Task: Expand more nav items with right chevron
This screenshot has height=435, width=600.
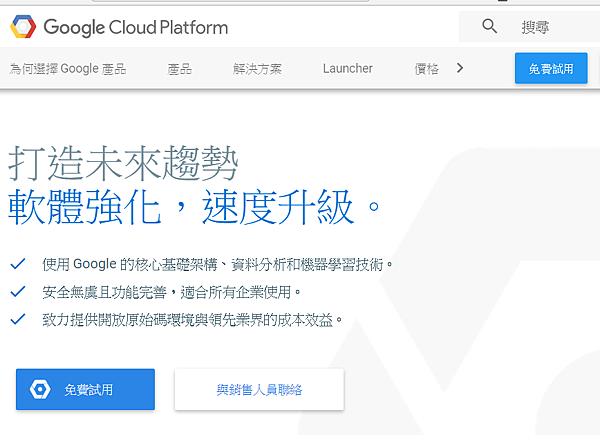Action: point(459,68)
